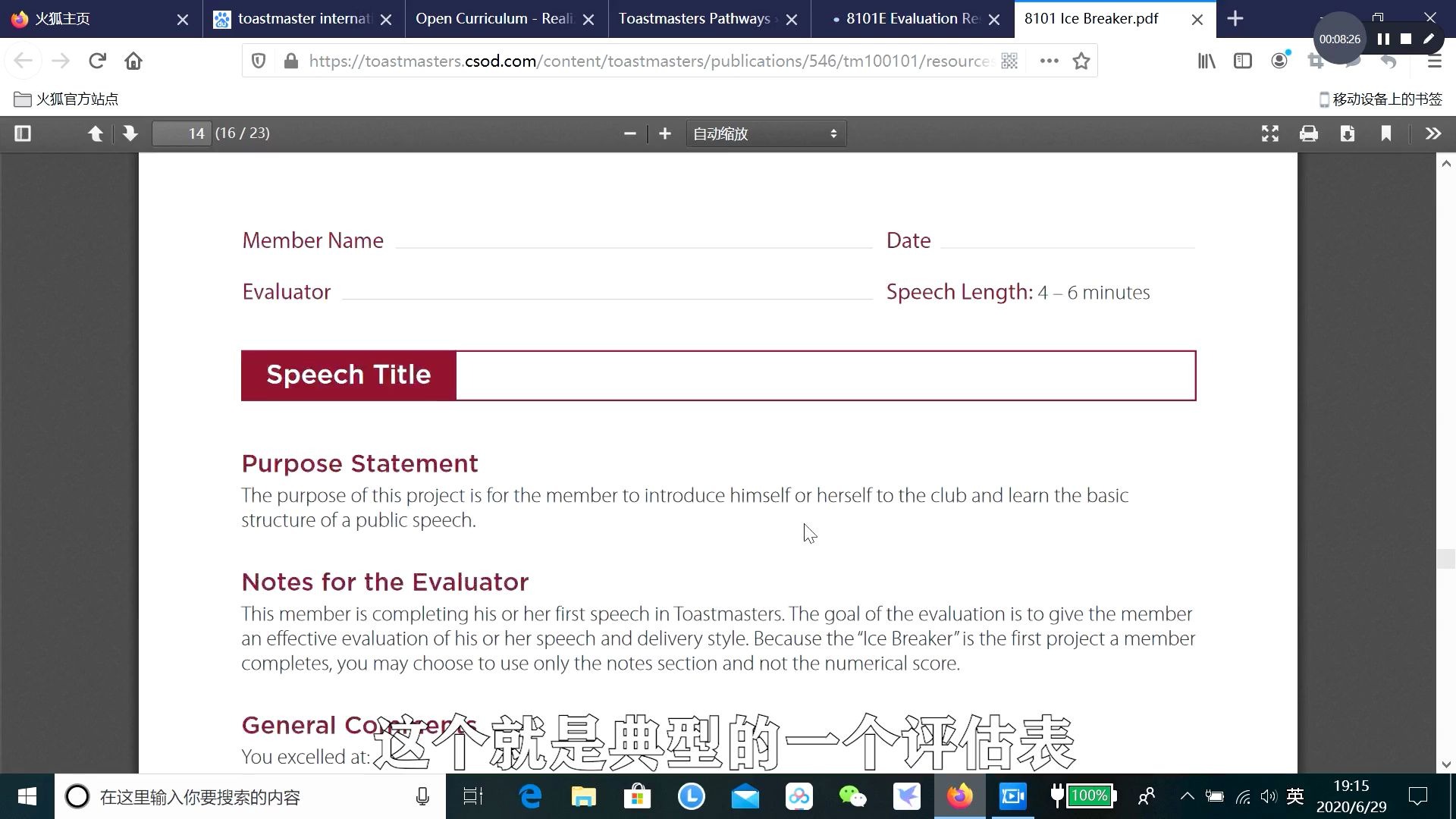This screenshot has width=1456, height=819.
Task: Go to Firefox home page
Action: [133, 61]
